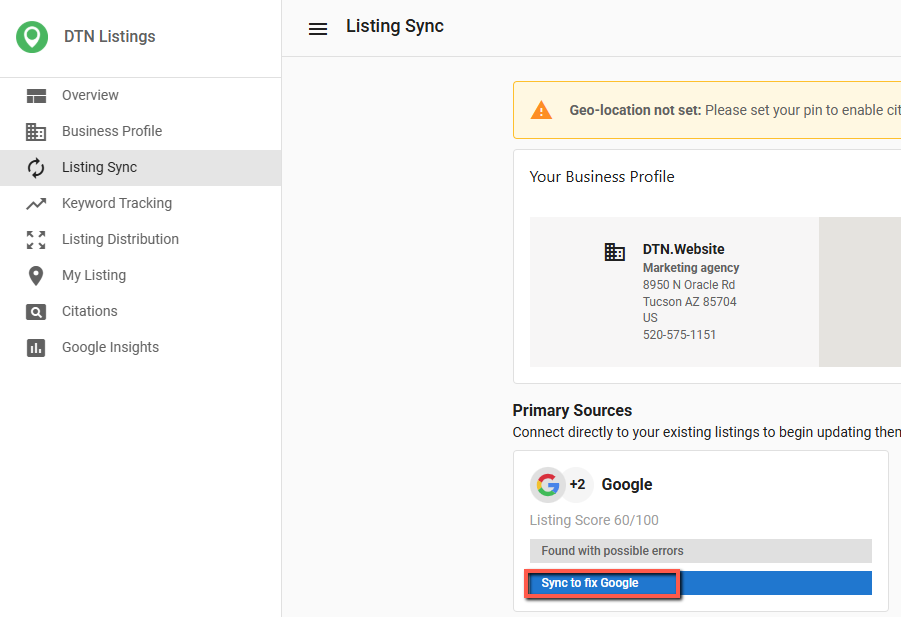Click the Business Profile building icon in sidebar
This screenshot has width=901, height=617.
point(36,132)
